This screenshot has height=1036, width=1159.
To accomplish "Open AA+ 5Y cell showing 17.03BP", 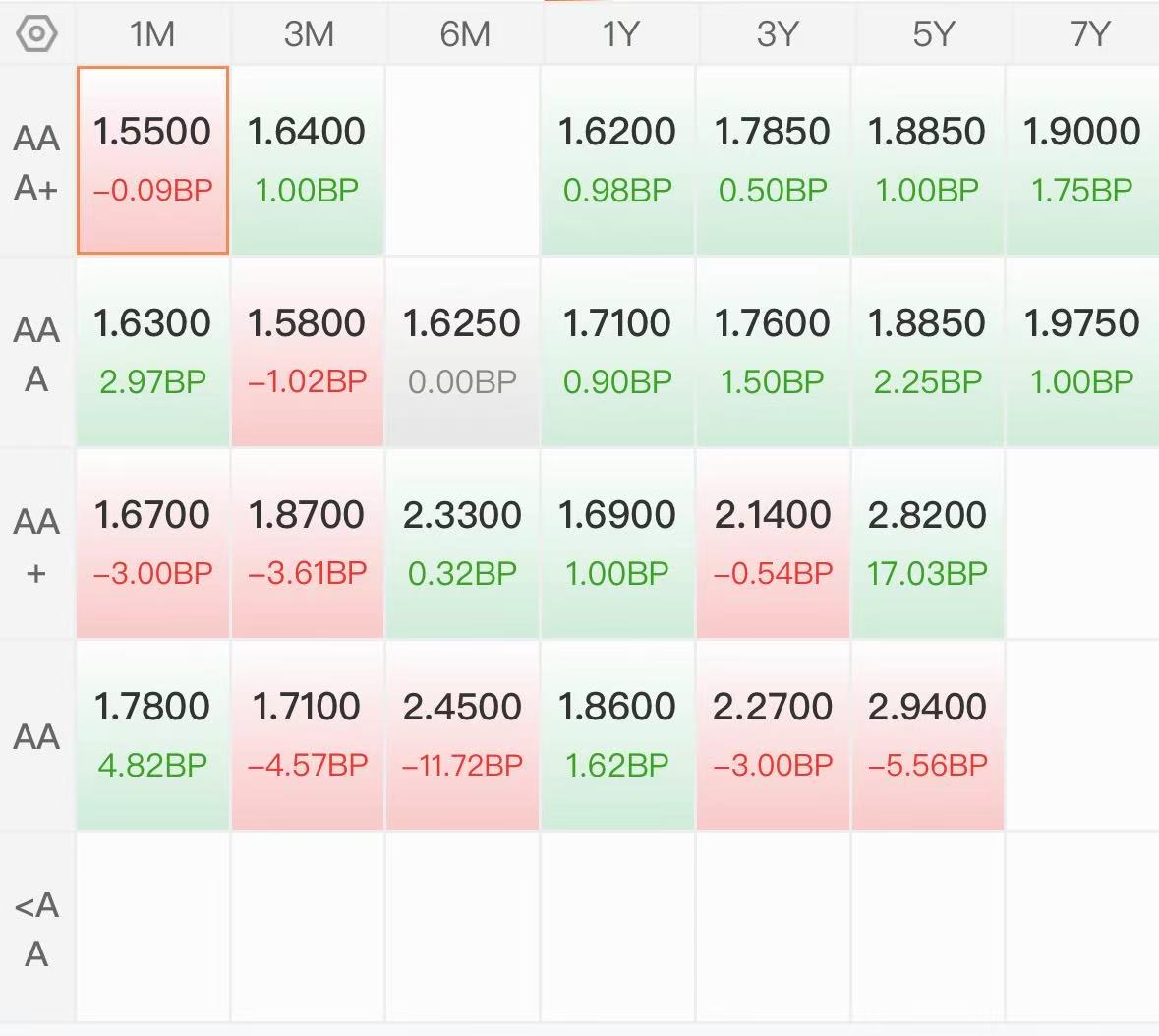I will tap(928, 544).
